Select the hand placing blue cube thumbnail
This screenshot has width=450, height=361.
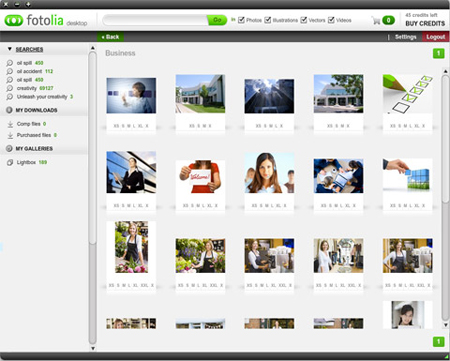pyautogui.click(x=407, y=175)
